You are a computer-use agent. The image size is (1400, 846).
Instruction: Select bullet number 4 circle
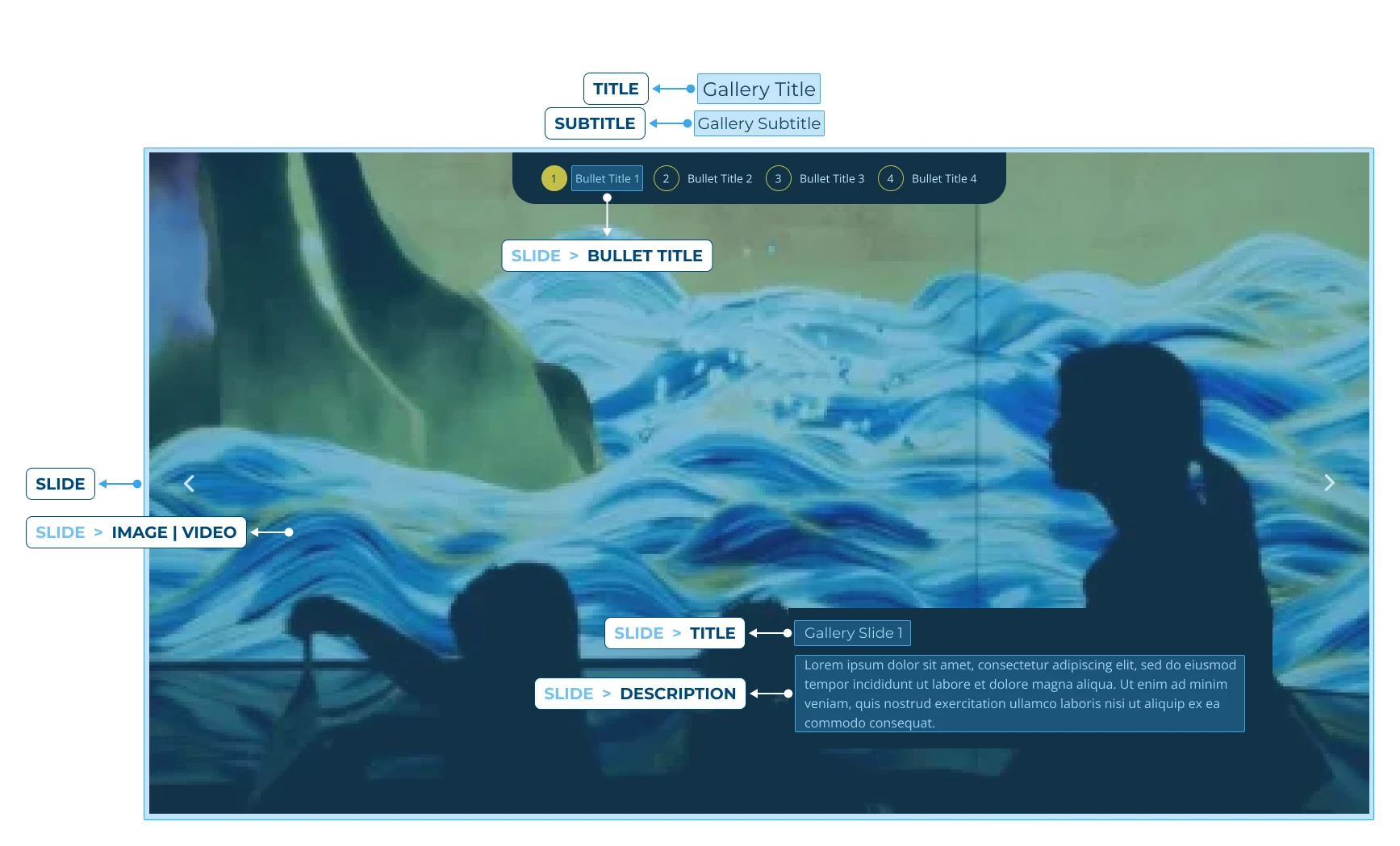pyautogui.click(x=890, y=178)
